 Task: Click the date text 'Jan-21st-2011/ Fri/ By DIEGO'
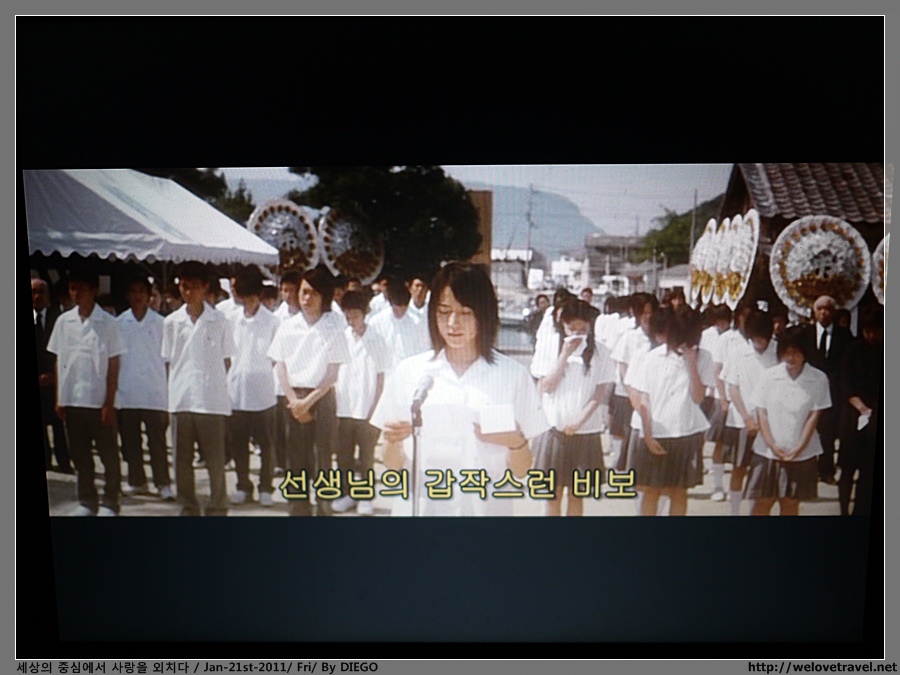point(290,667)
